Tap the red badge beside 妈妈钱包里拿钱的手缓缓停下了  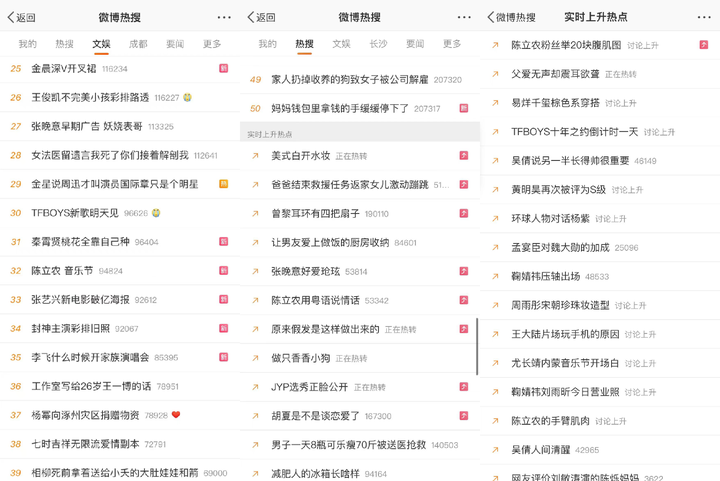pos(464,108)
